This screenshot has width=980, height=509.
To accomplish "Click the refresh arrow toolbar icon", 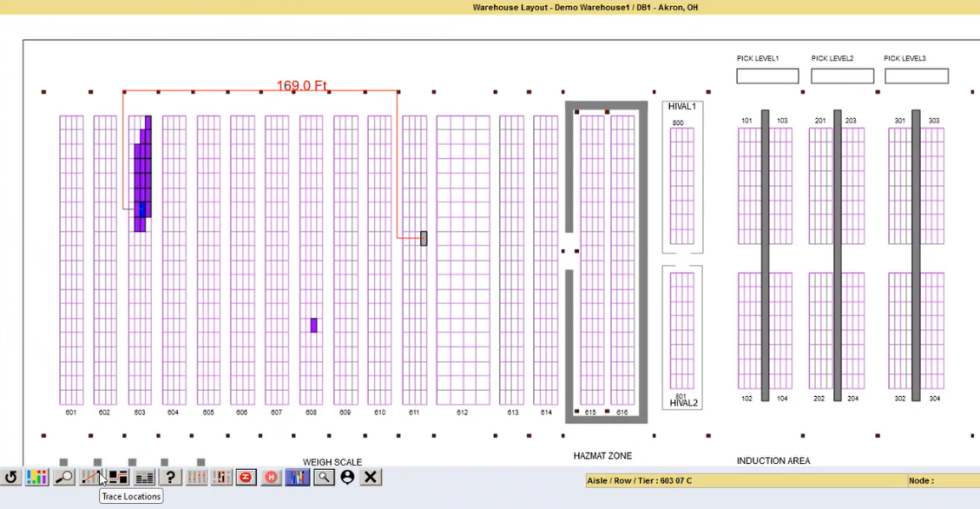I will [11, 477].
